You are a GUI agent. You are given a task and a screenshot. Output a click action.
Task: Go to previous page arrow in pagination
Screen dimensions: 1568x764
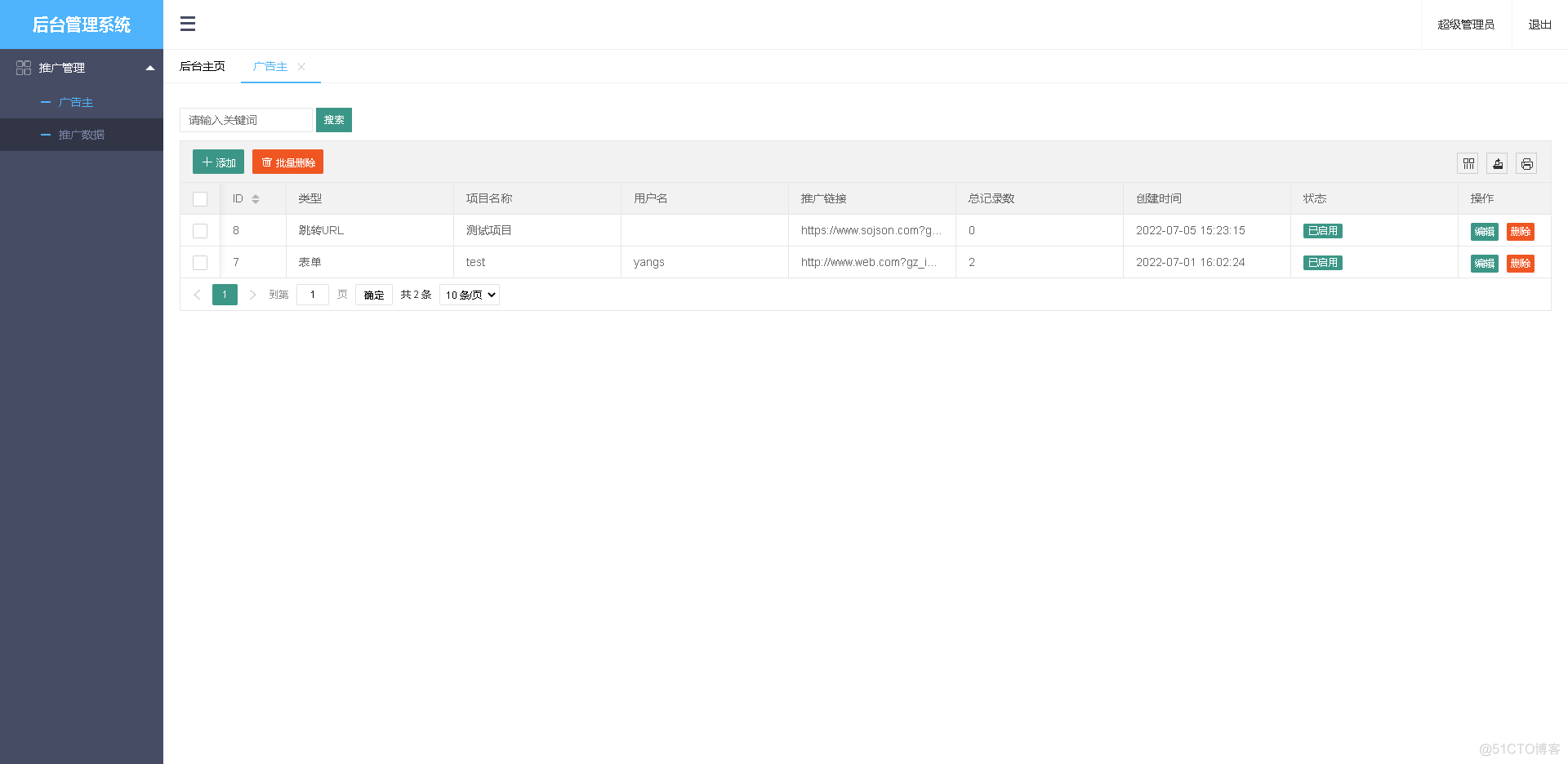pos(197,295)
